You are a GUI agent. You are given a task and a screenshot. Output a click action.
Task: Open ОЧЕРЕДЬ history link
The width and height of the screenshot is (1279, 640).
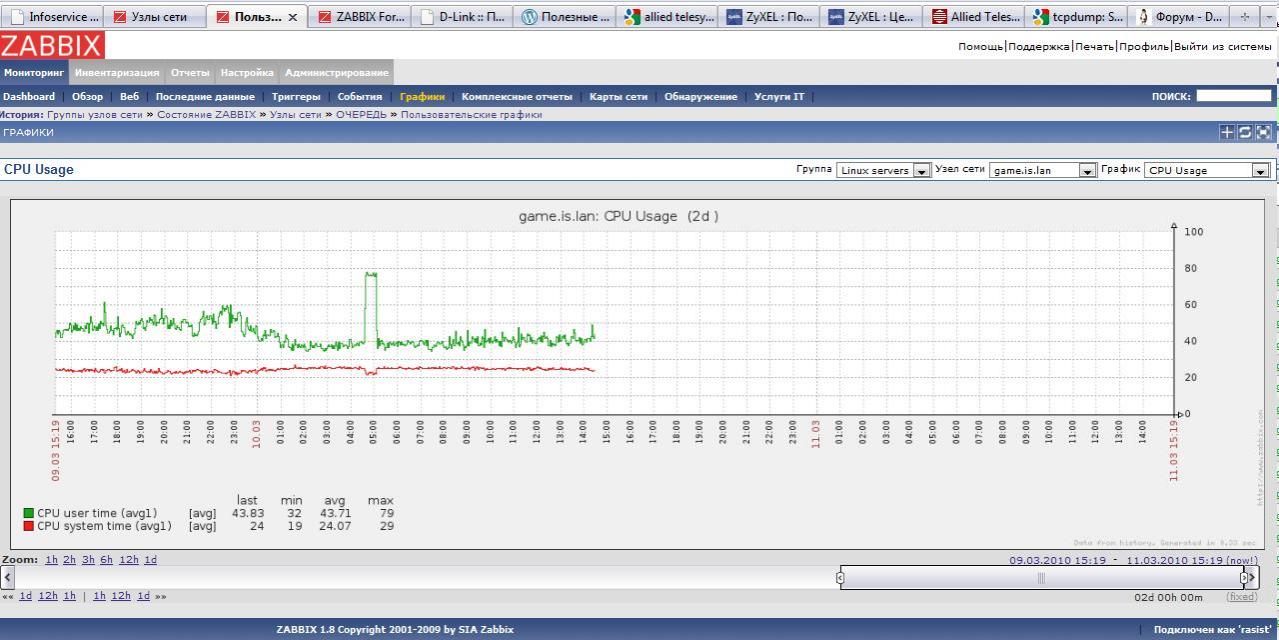(x=361, y=115)
